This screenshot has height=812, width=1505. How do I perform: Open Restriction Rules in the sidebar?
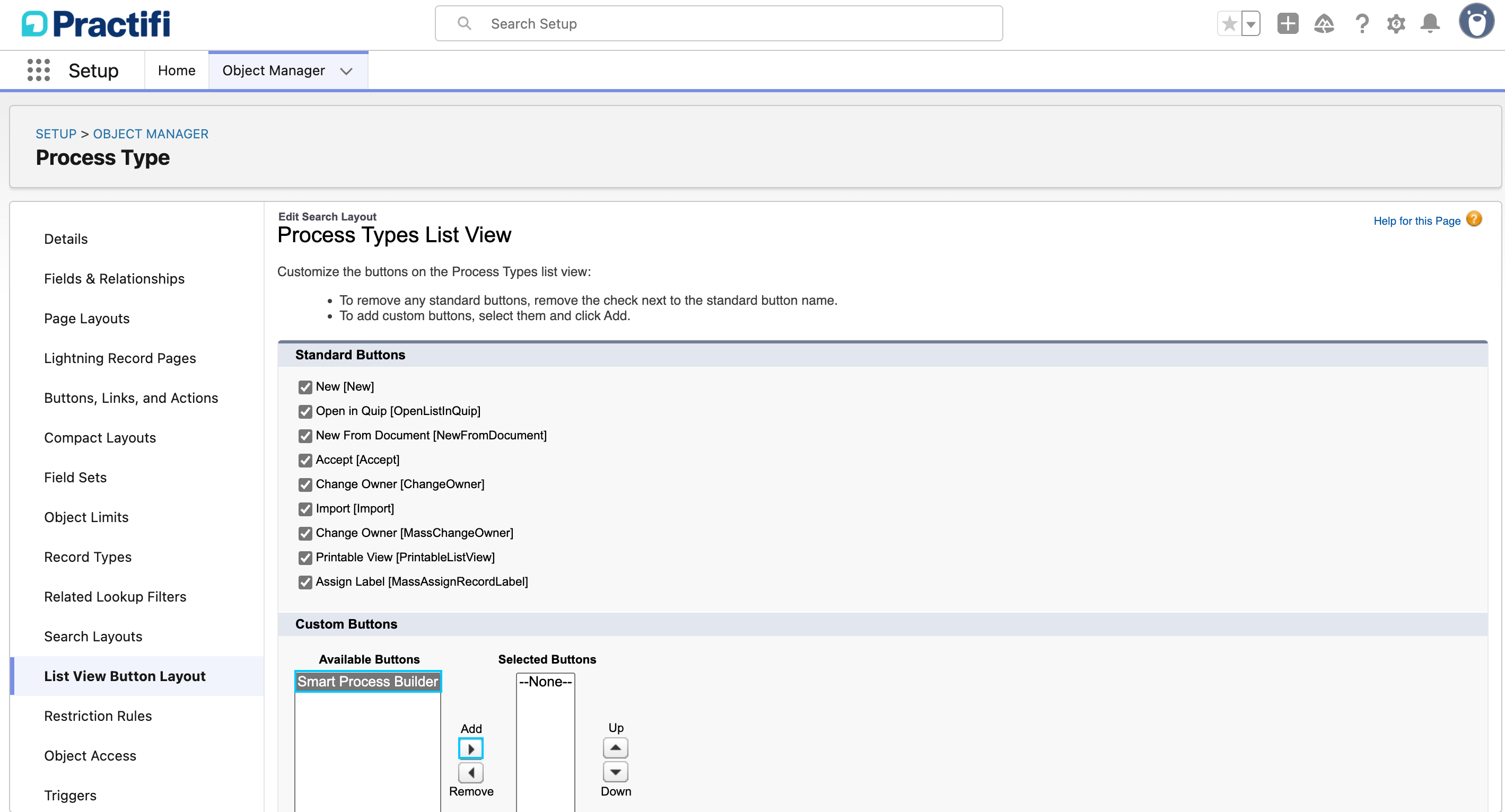pyautogui.click(x=98, y=715)
